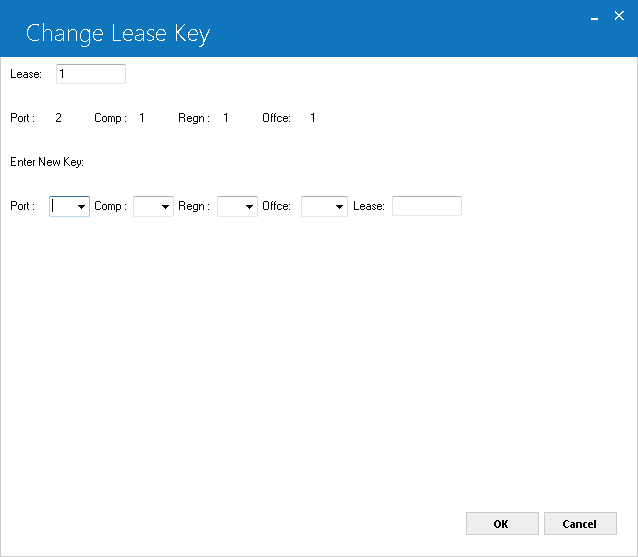638x557 pixels.
Task: Click the current Regn value 1
Action: point(226,118)
